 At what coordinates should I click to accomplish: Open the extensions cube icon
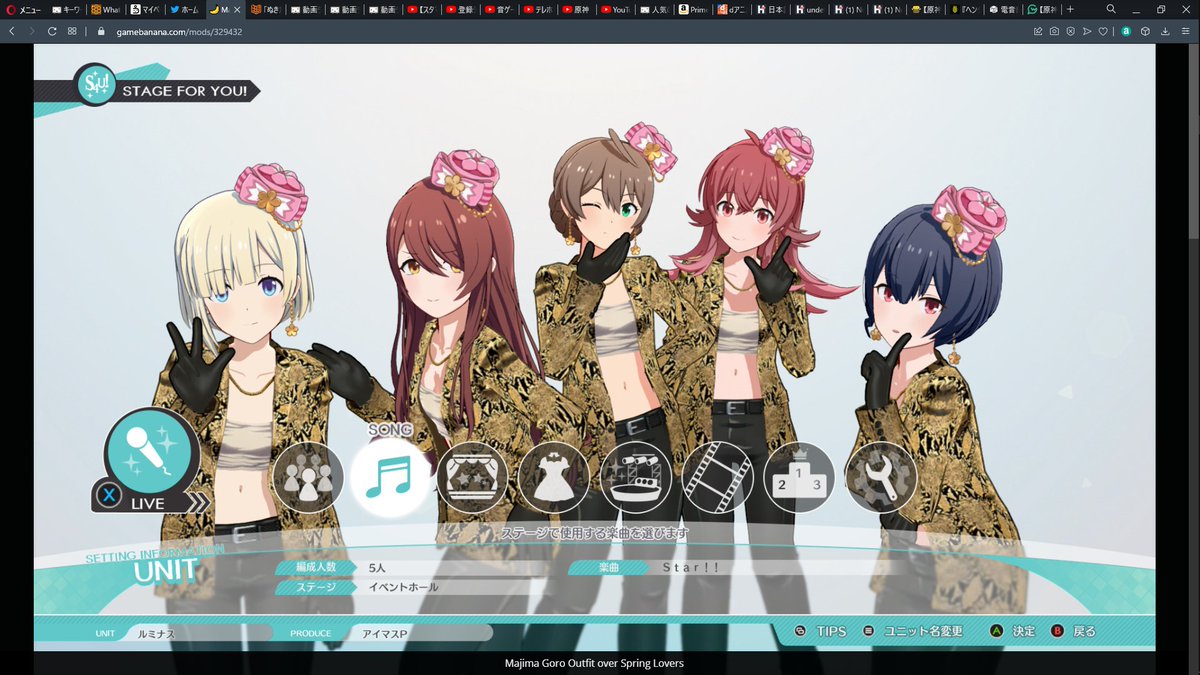tap(1147, 31)
